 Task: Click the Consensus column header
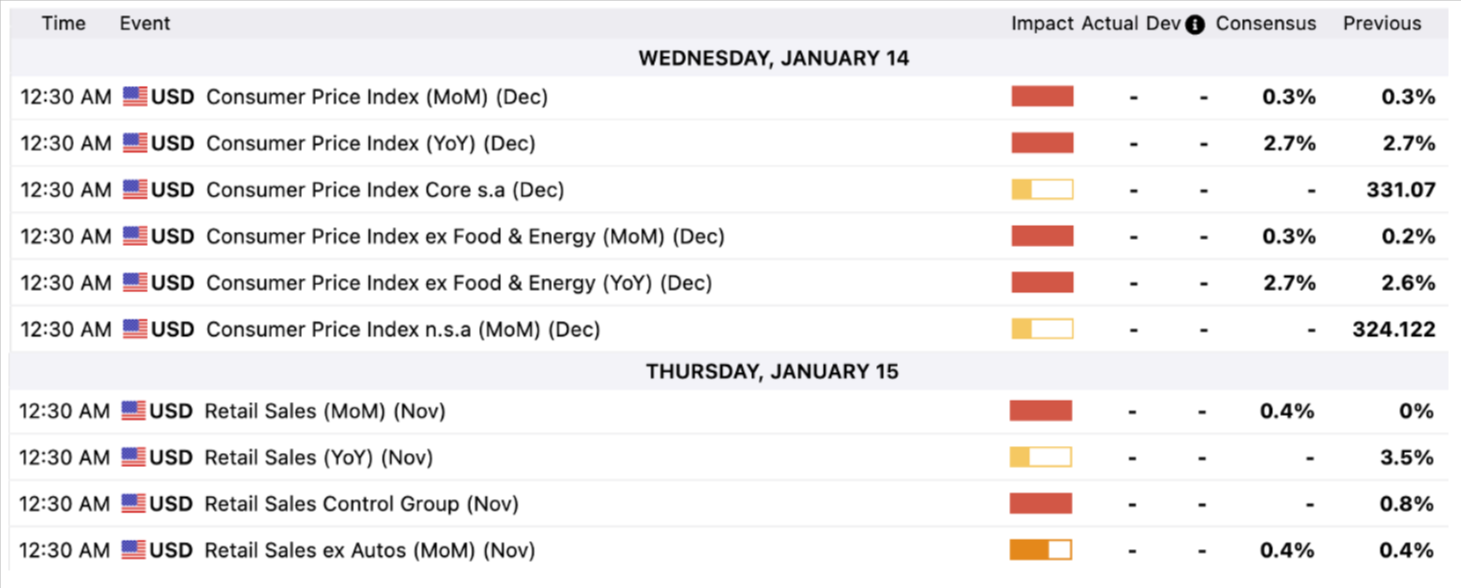click(x=1266, y=23)
